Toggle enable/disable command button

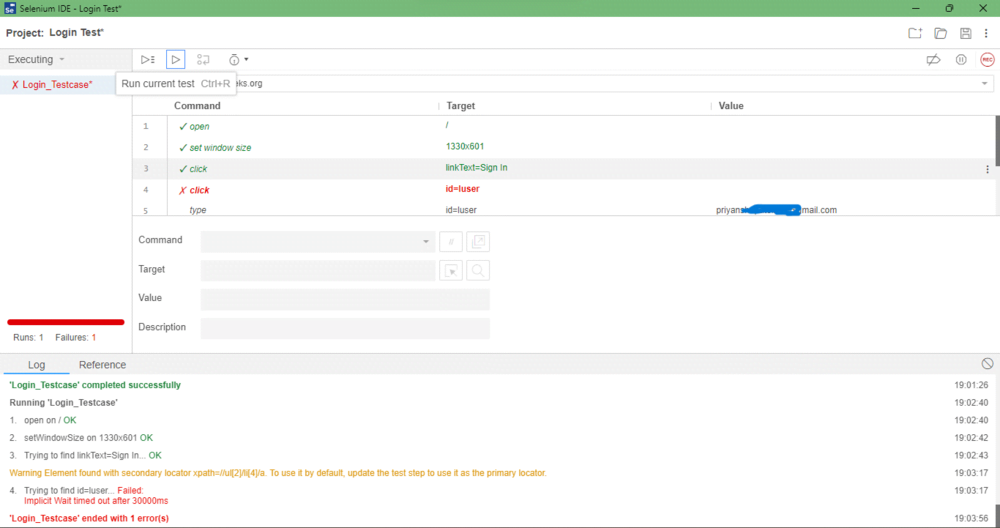tap(451, 241)
